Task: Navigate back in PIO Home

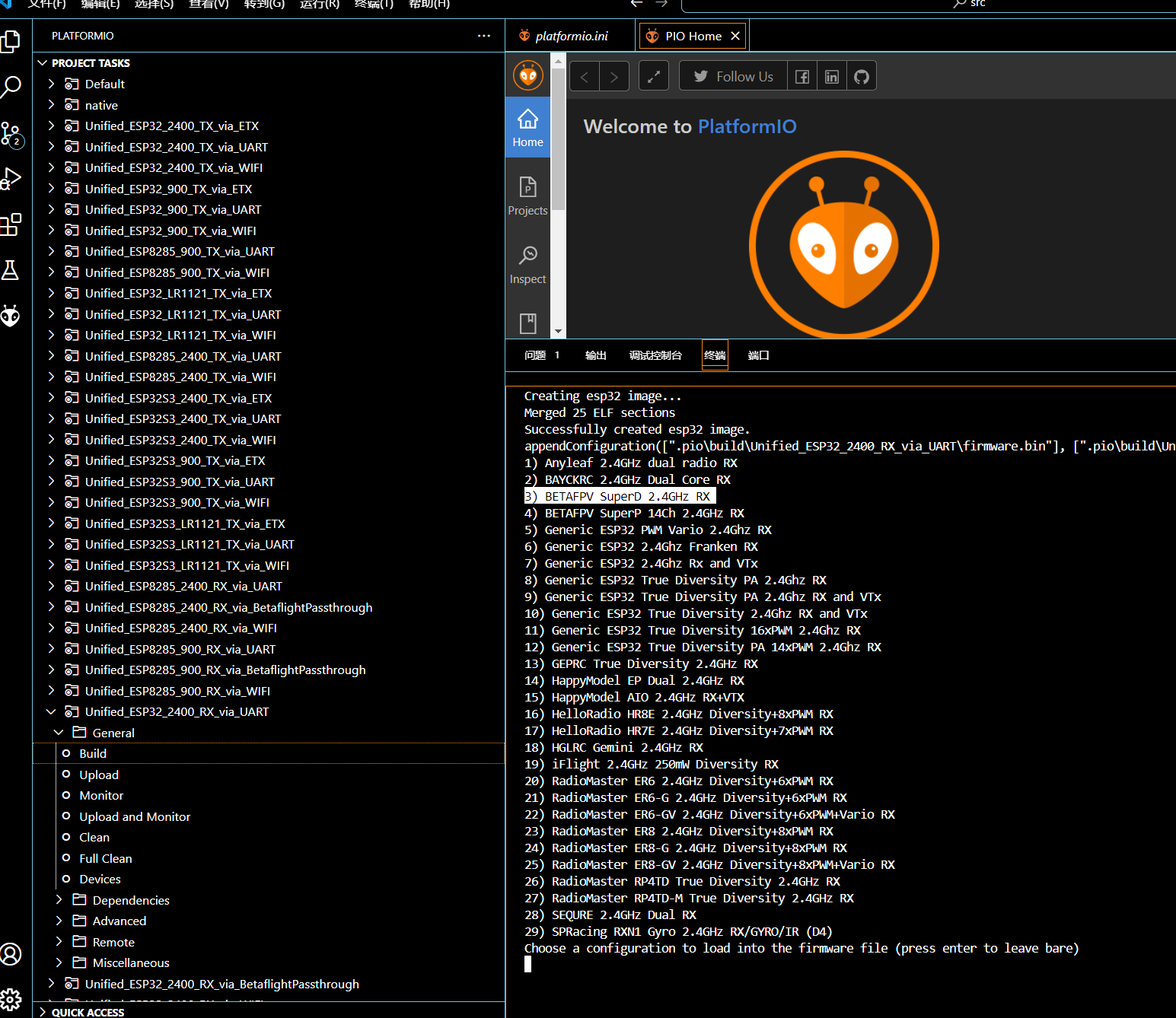Action: [585, 76]
